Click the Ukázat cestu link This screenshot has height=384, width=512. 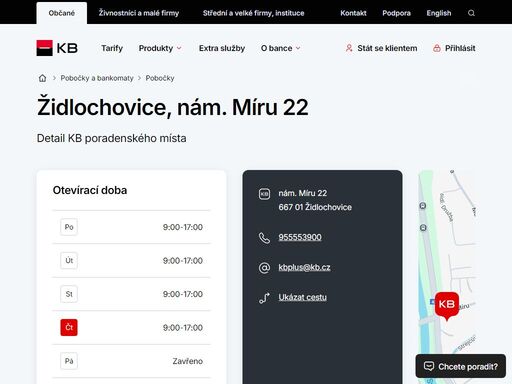click(x=302, y=297)
